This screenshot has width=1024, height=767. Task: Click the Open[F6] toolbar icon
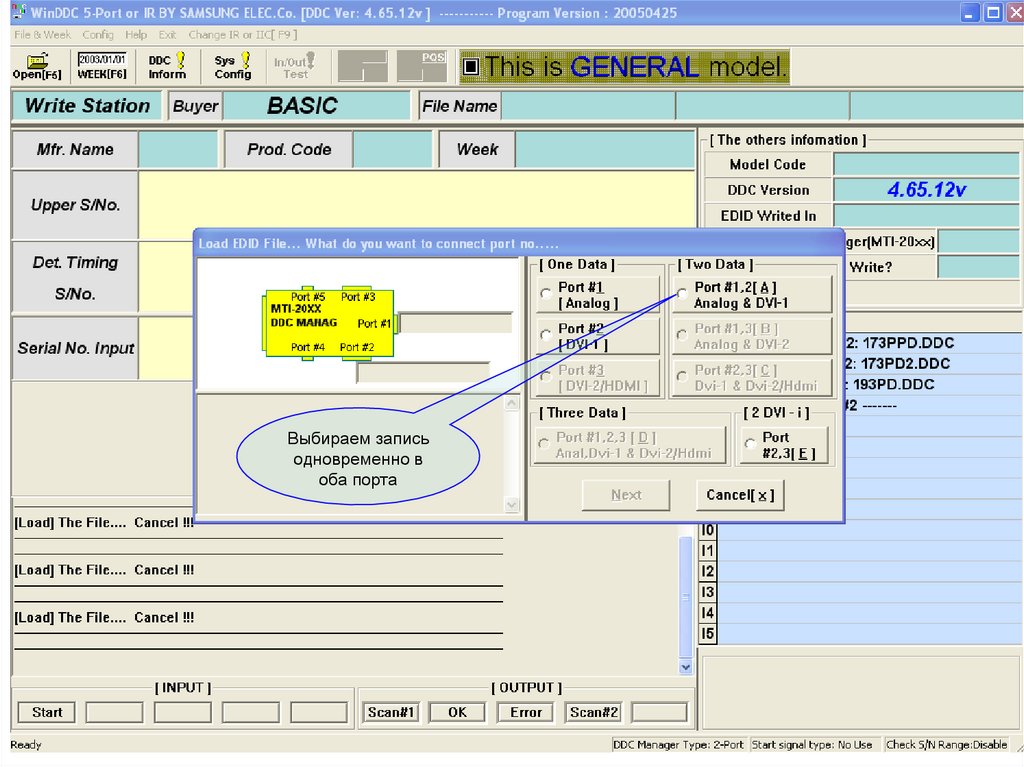pyautogui.click(x=37, y=66)
